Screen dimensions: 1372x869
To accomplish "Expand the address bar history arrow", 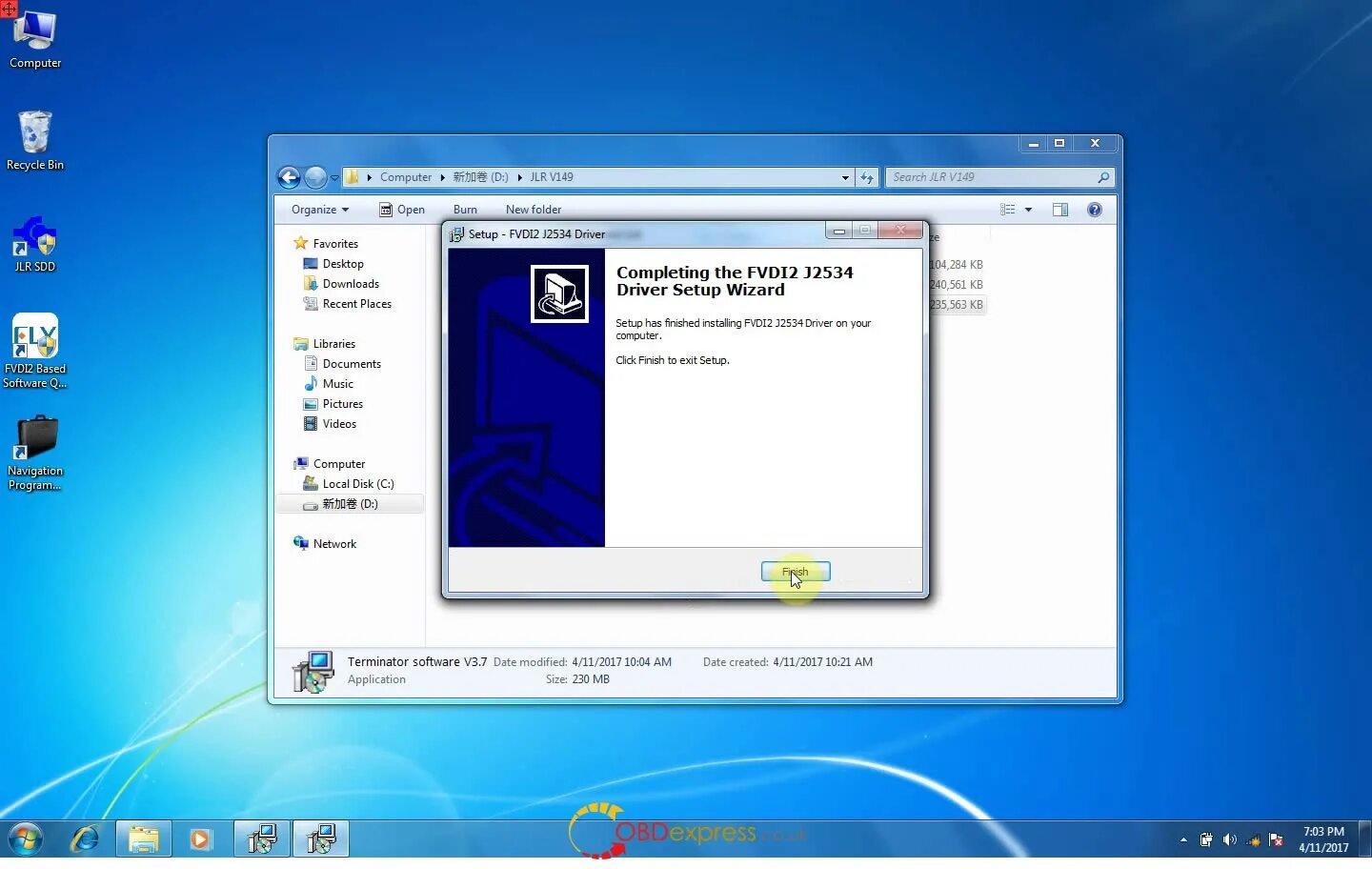I will [844, 177].
